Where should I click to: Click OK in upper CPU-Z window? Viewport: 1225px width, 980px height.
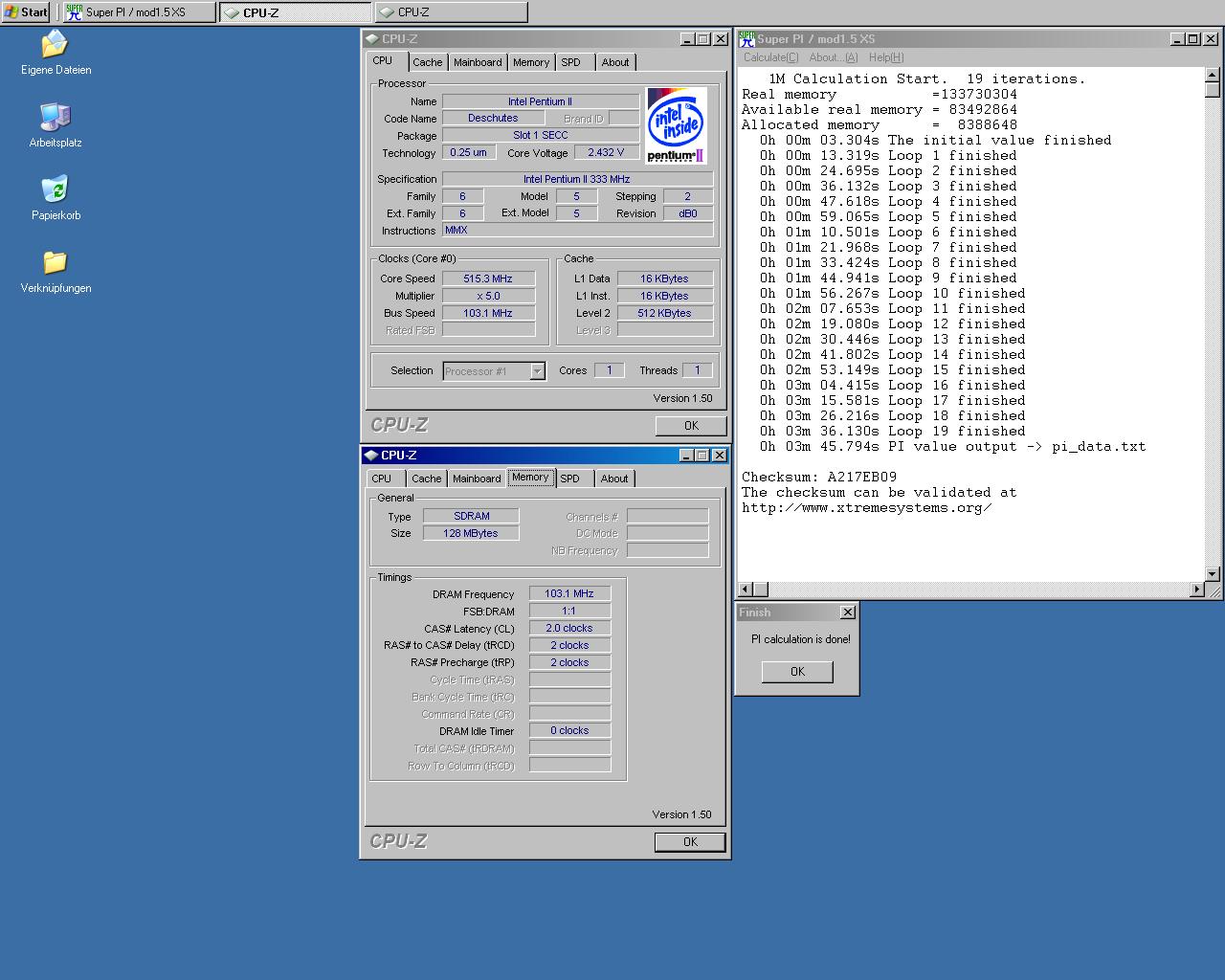691,426
